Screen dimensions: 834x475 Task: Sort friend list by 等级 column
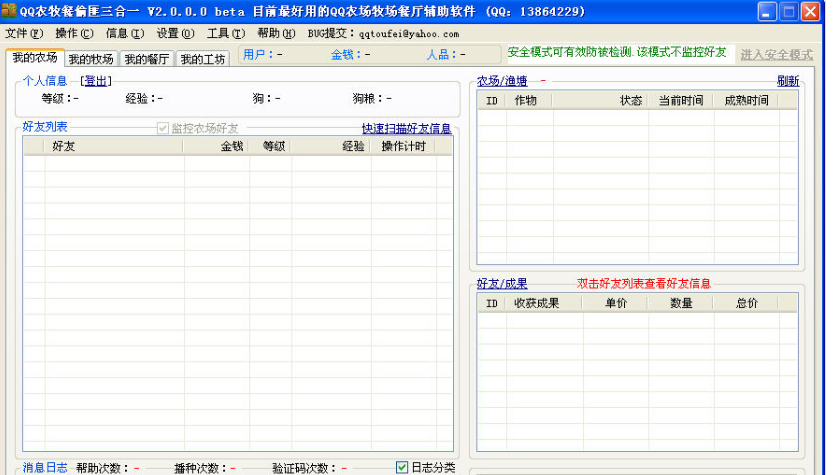pos(270,146)
